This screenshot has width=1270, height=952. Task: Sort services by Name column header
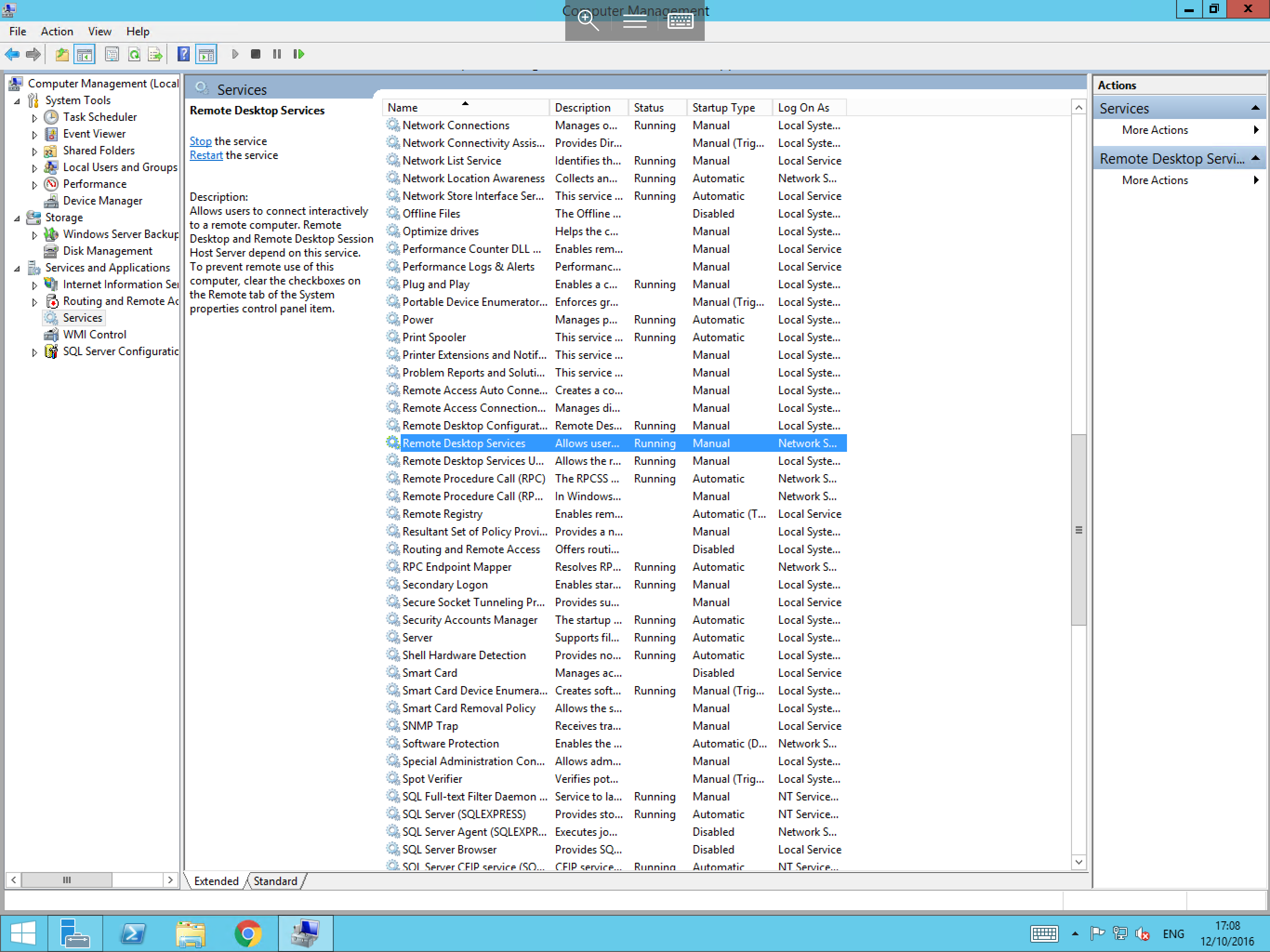pos(465,107)
